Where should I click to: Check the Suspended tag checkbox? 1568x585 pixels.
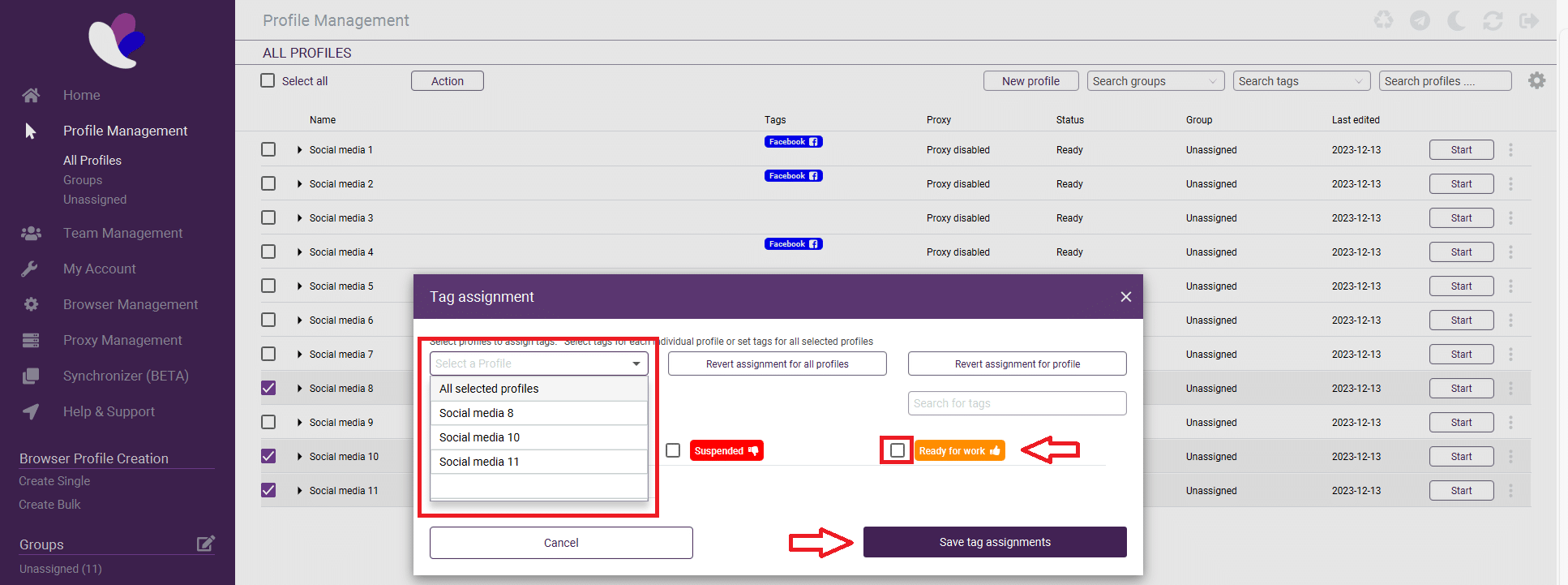673,450
